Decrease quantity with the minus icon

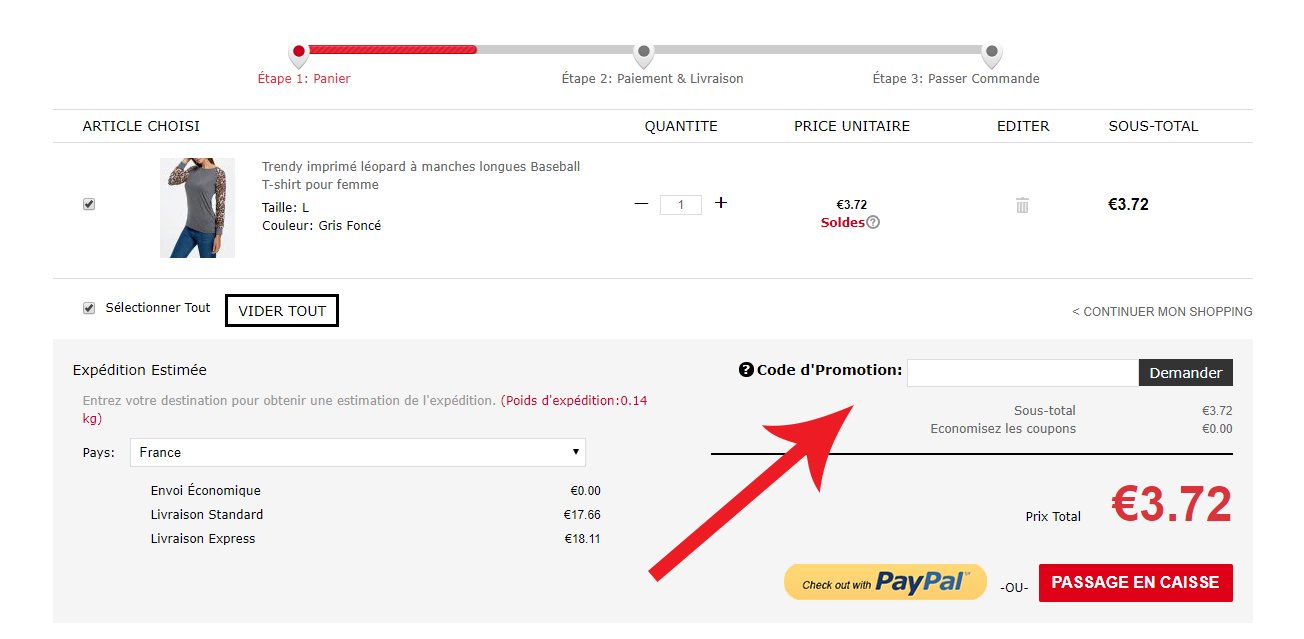(x=642, y=203)
